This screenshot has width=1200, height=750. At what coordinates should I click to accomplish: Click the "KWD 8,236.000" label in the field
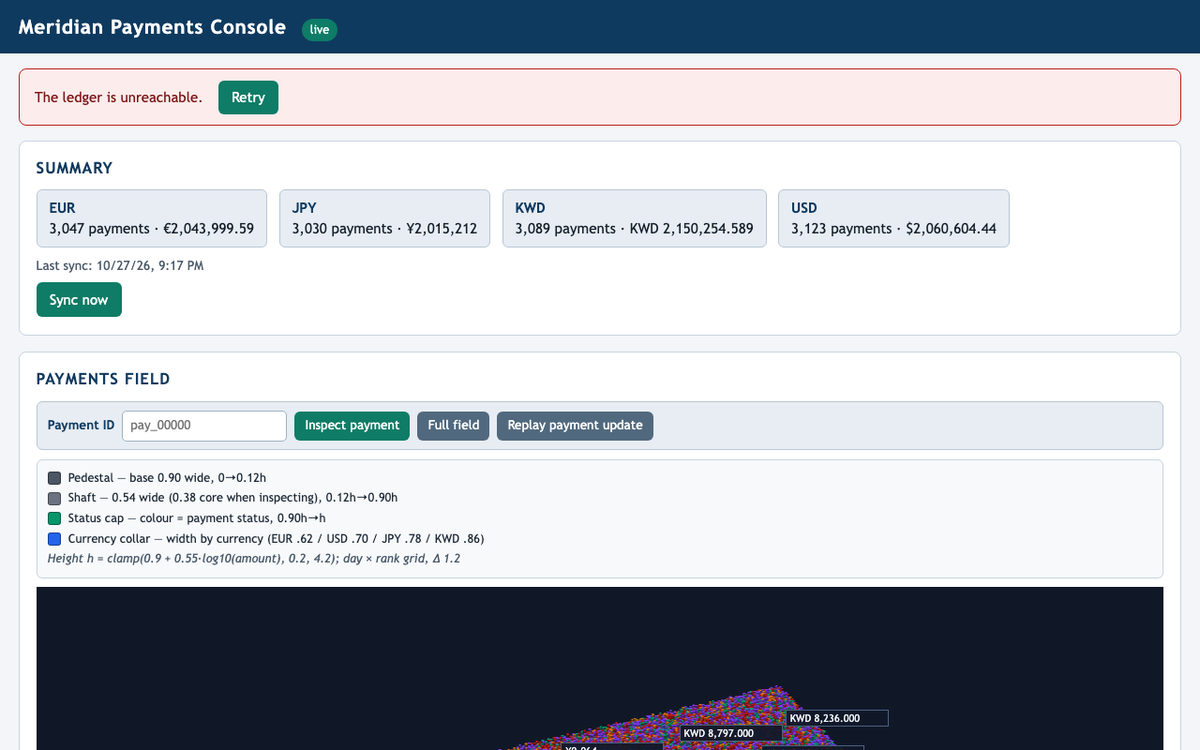pyautogui.click(x=837, y=718)
